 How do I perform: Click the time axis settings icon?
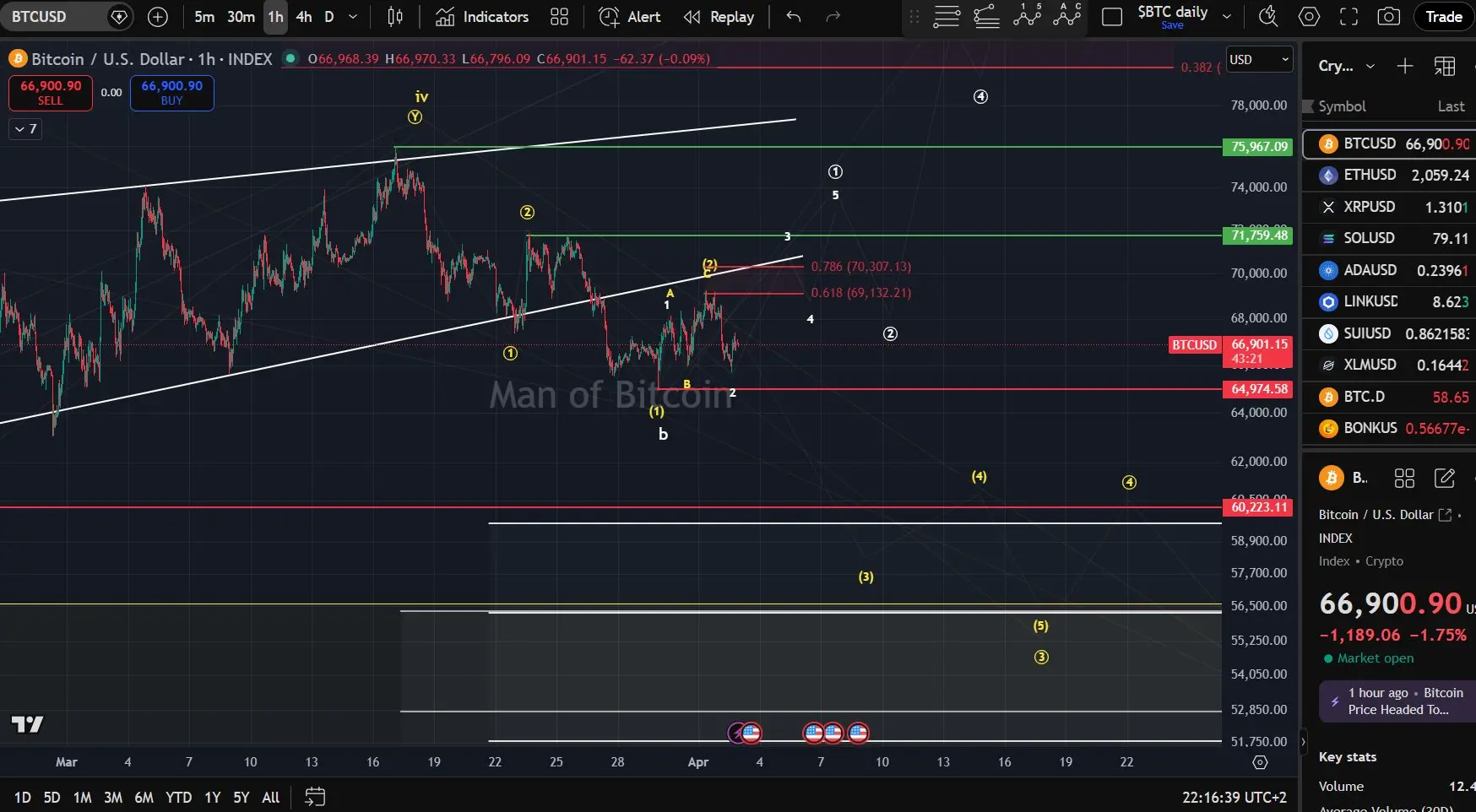click(1260, 762)
